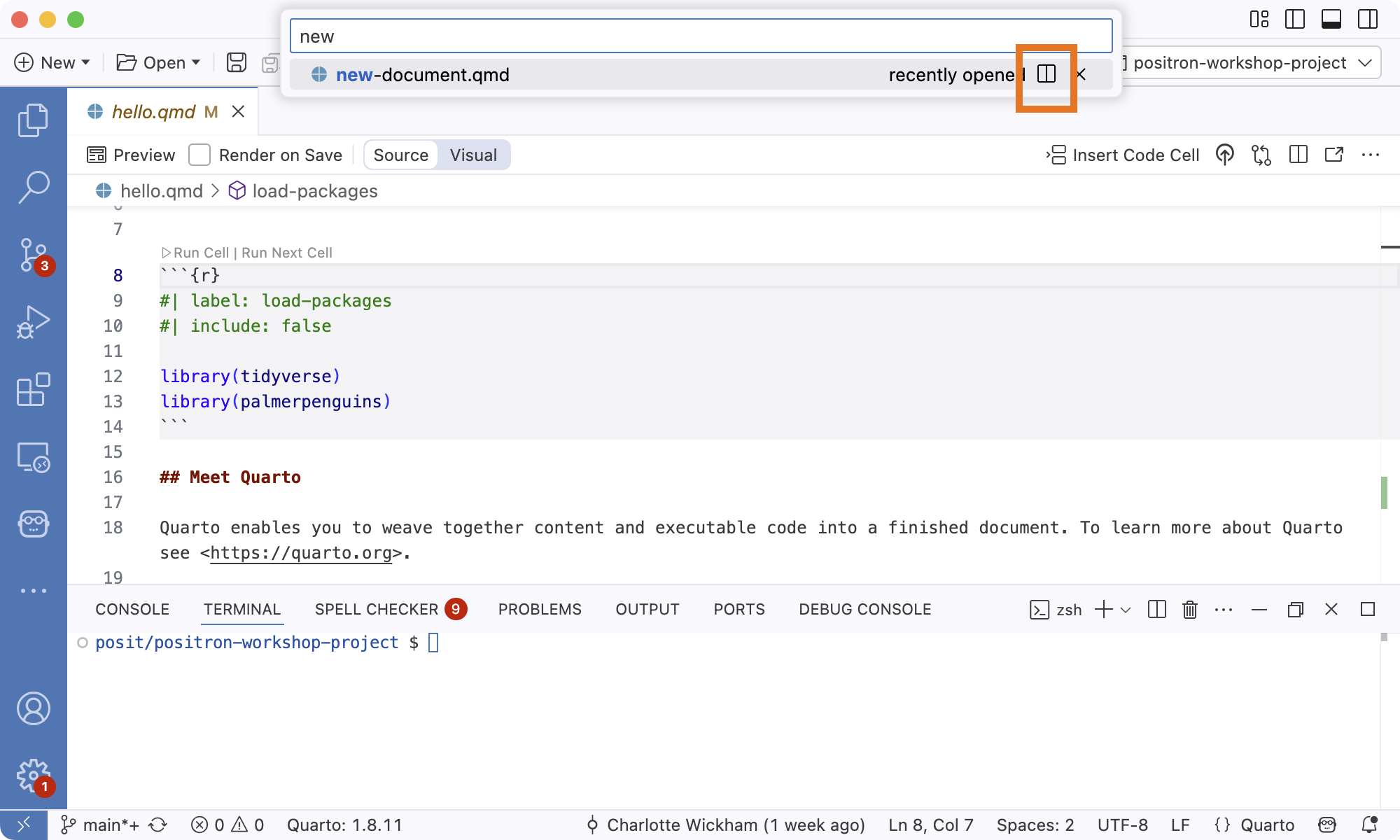Open the Accounts menu icon

pyautogui.click(x=33, y=708)
